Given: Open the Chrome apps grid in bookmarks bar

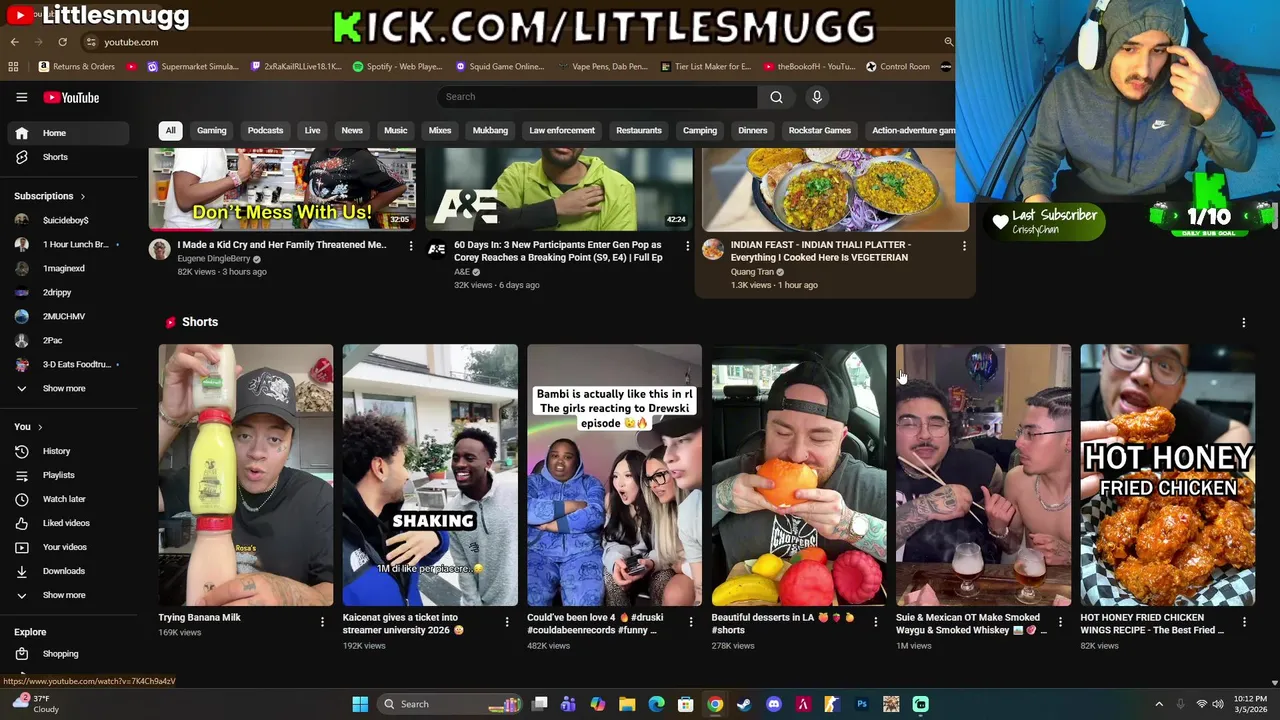Looking at the screenshot, I should [13, 67].
